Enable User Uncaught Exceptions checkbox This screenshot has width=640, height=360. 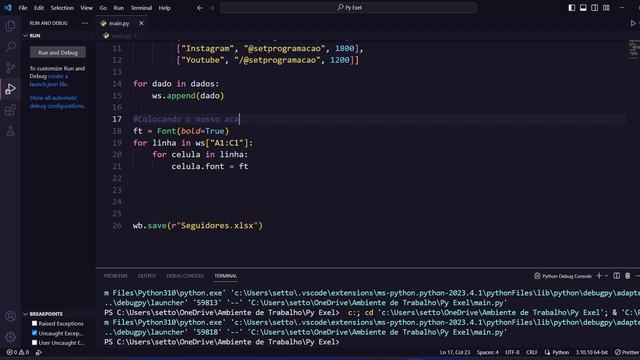pos(34,342)
